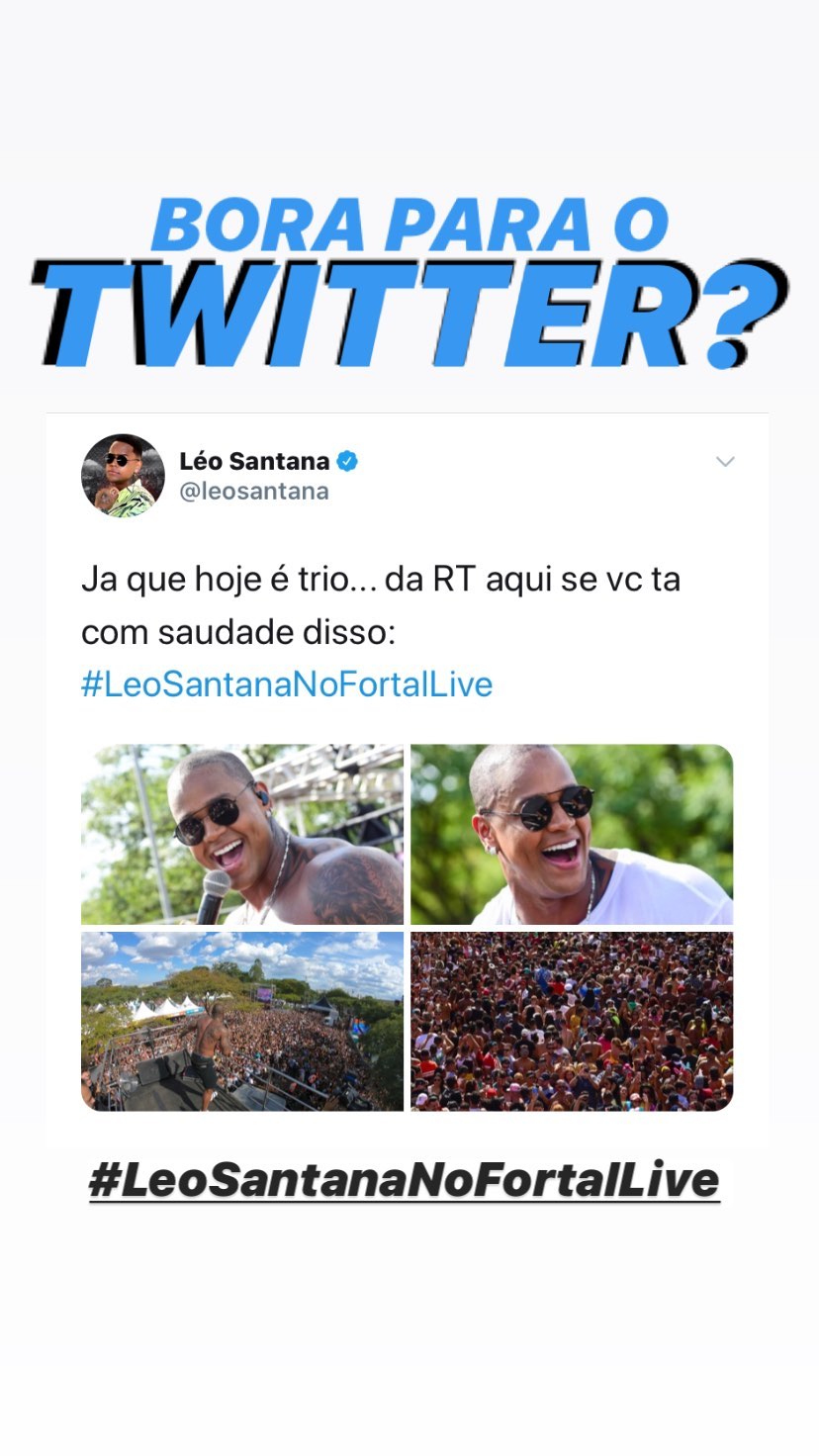
Task: Open the Léo Santana display name
Action: [x=254, y=461]
